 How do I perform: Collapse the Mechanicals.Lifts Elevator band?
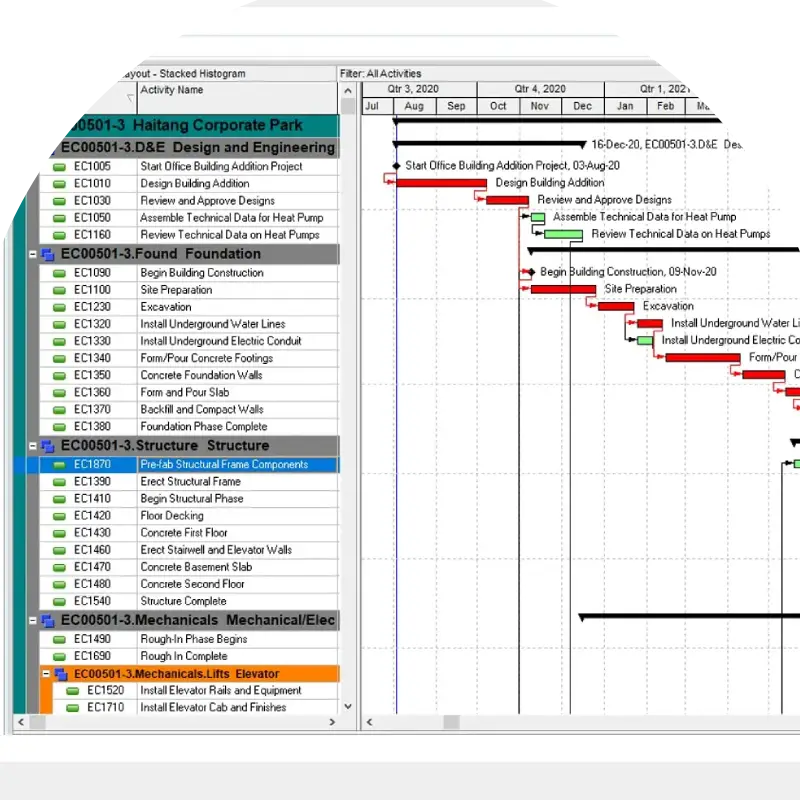click(46, 674)
